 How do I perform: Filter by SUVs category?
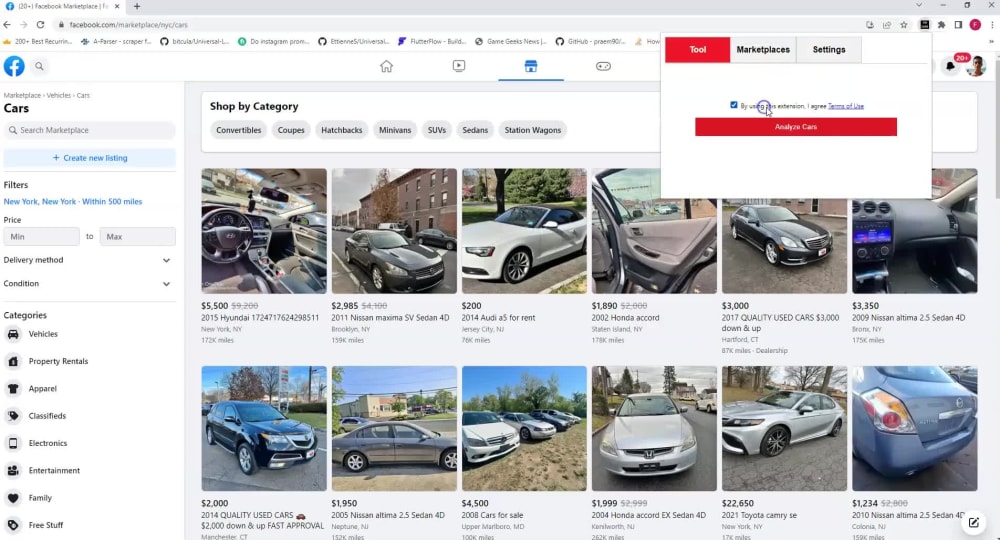click(437, 130)
